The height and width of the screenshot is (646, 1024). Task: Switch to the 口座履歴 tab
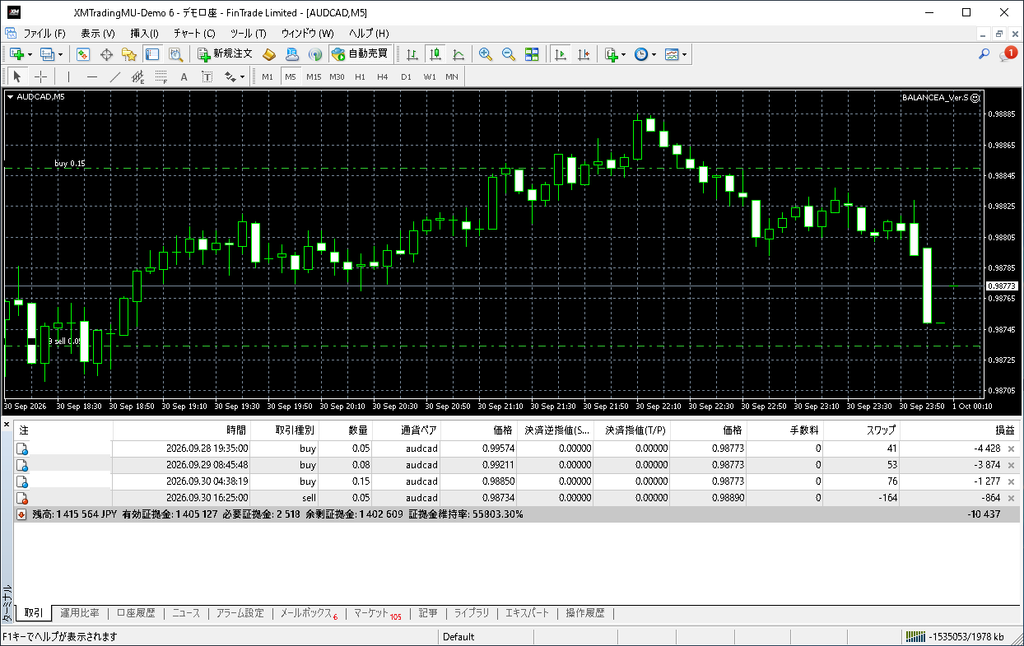(x=136, y=613)
